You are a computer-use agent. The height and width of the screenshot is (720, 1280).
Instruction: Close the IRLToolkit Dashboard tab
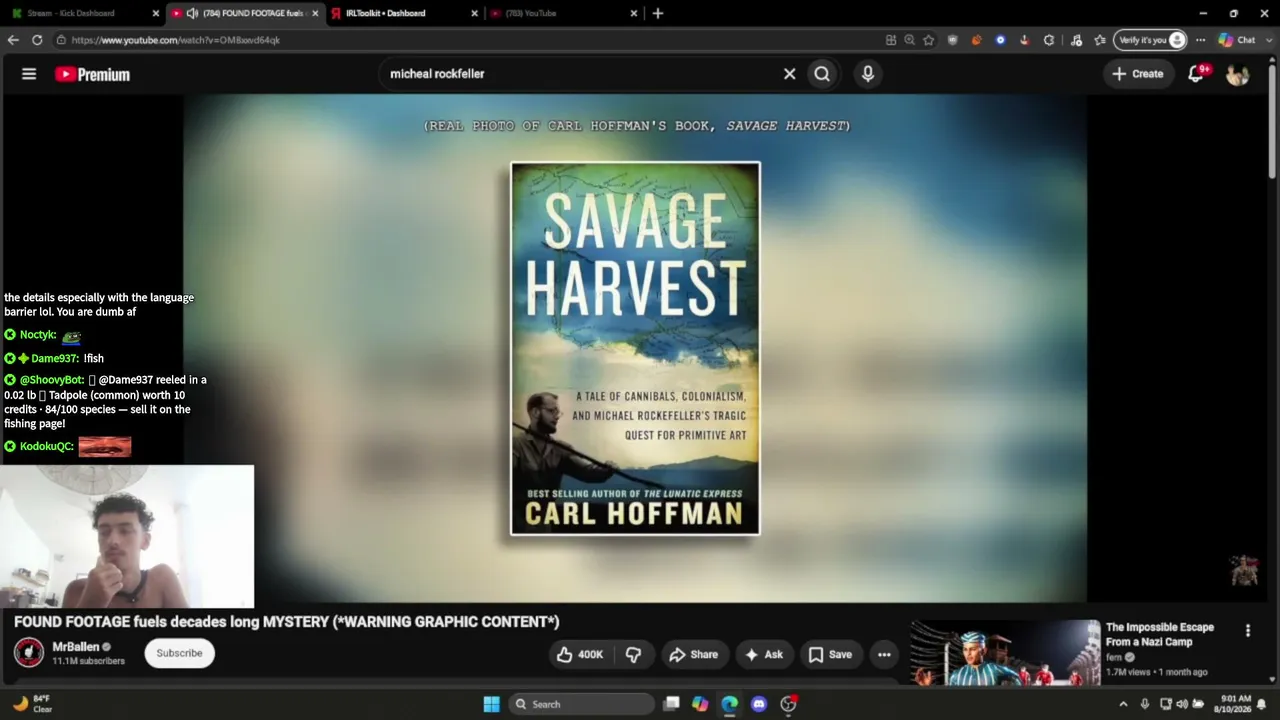pyautogui.click(x=475, y=13)
